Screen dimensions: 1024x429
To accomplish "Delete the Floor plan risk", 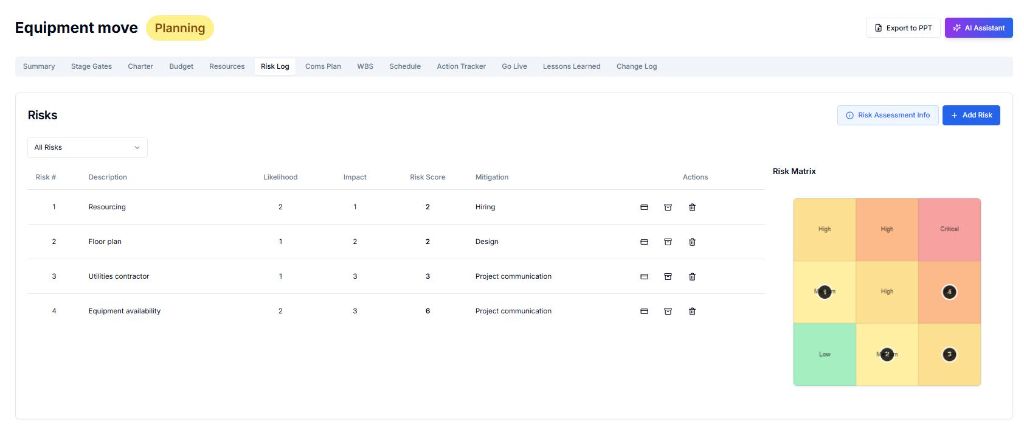I will [692, 242].
